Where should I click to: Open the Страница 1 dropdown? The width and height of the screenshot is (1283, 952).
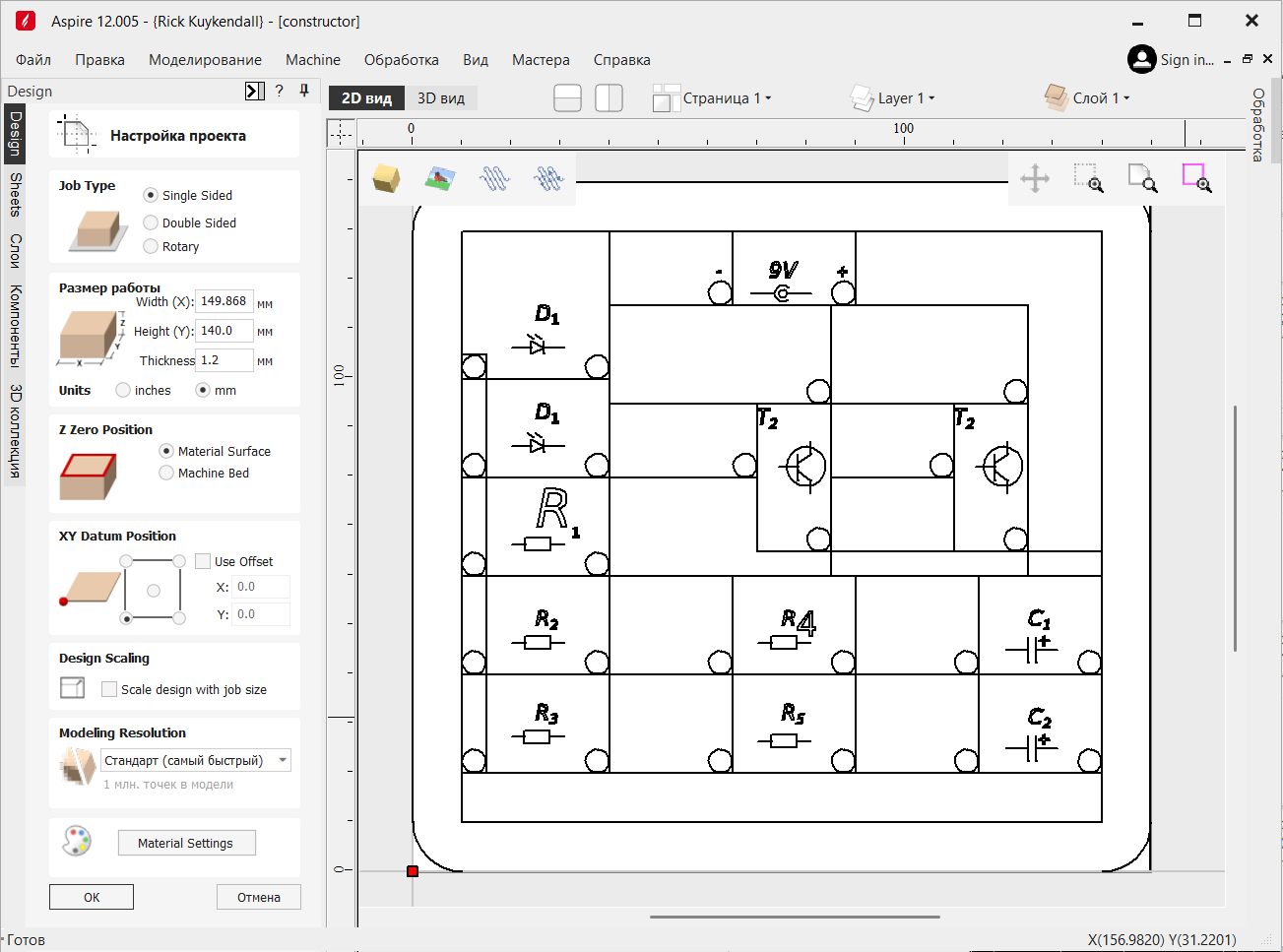click(726, 97)
